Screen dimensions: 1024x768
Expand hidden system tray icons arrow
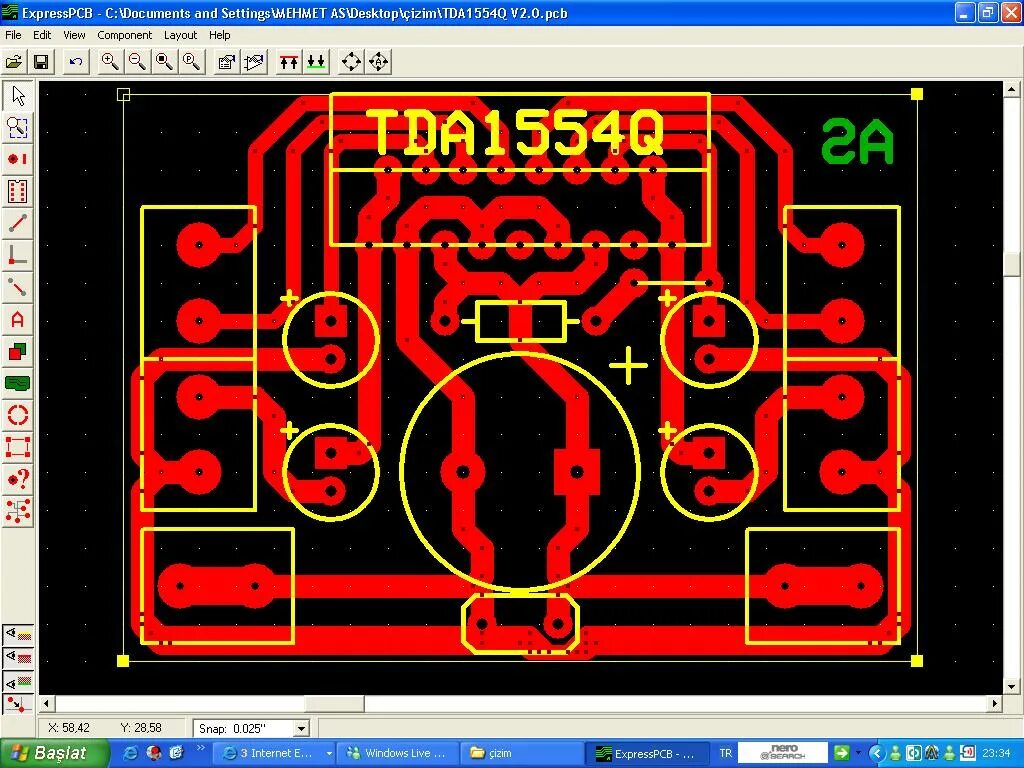point(877,753)
